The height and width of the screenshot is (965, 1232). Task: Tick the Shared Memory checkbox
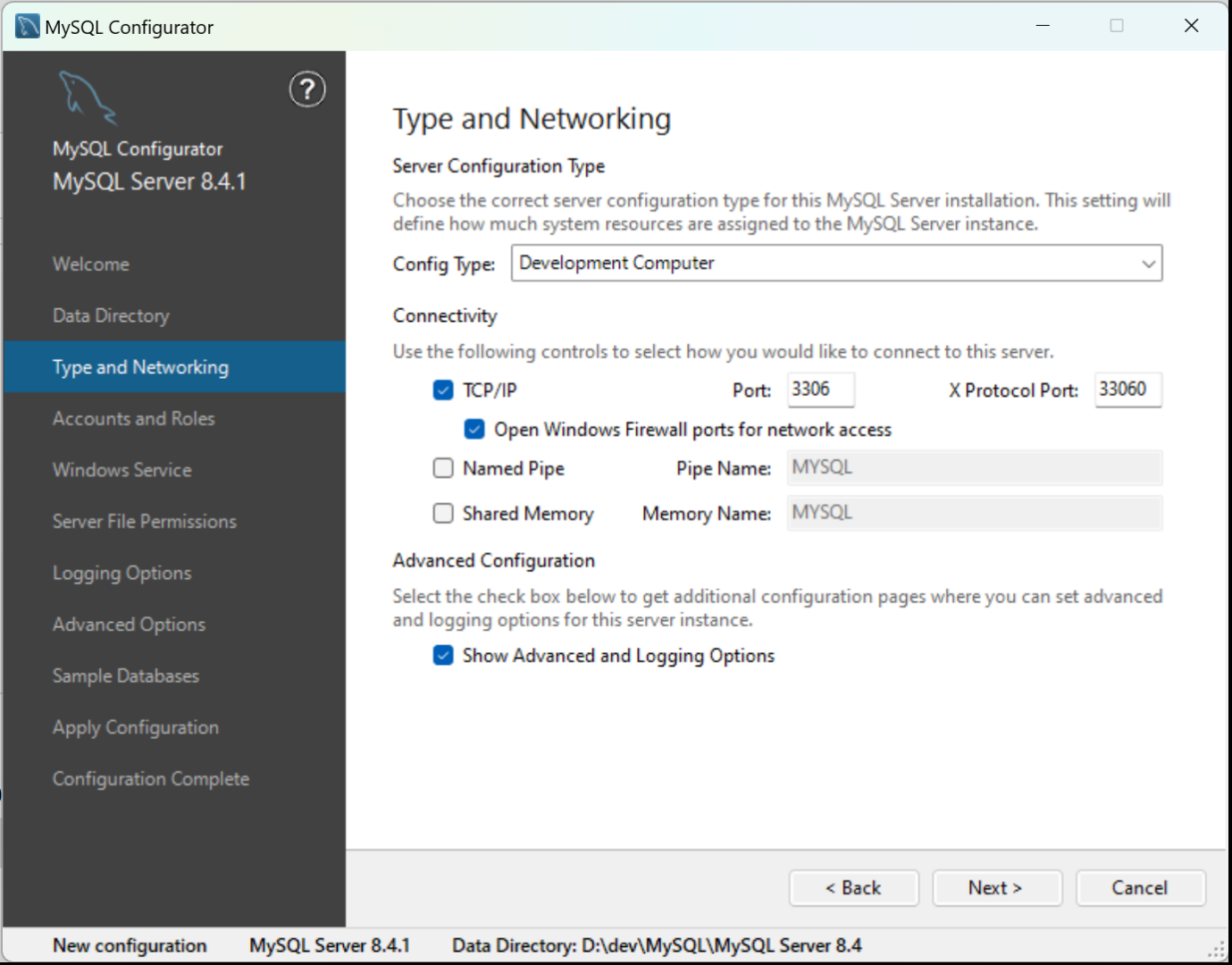pyautogui.click(x=443, y=513)
